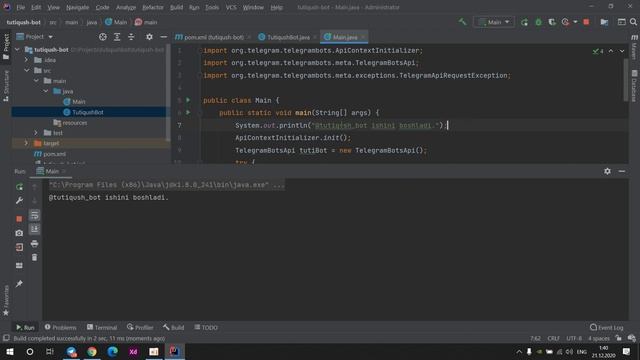
Task: Open the Main run configuration dropdown
Action: click(x=494, y=22)
